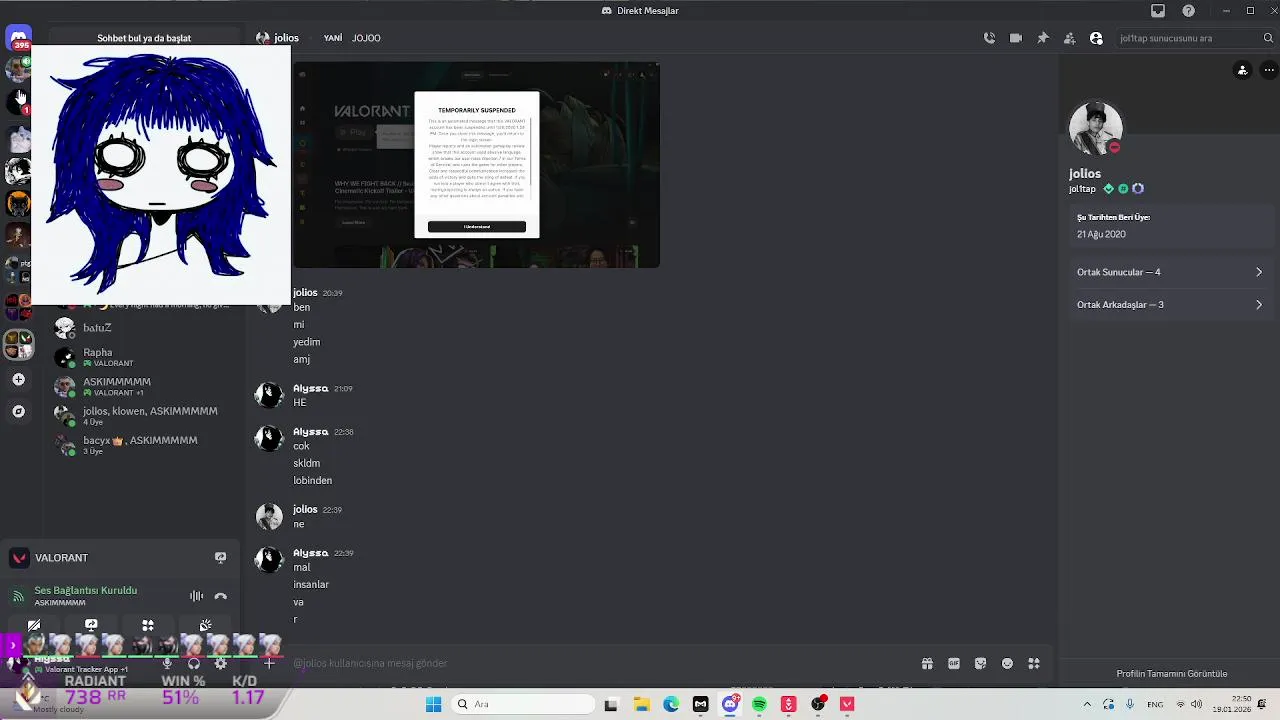This screenshot has height=720, width=1280.
Task: Share your screen from the voice panel
Action: tap(91, 625)
